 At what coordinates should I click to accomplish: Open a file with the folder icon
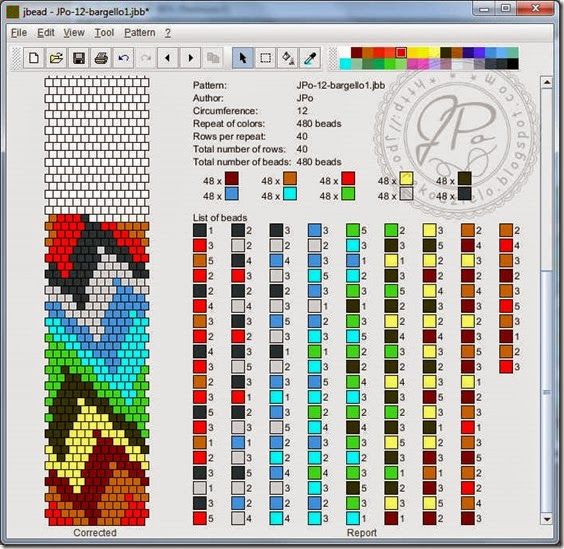[56, 58]
